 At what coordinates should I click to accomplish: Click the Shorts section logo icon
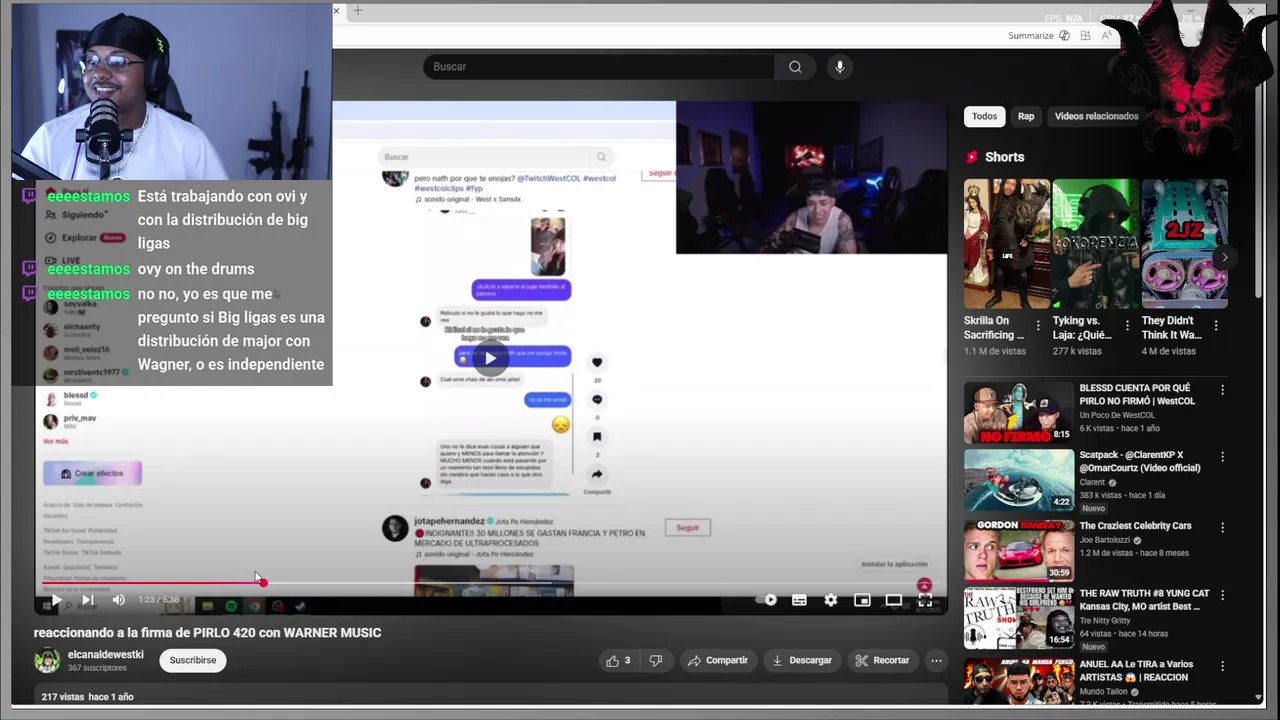971,157
